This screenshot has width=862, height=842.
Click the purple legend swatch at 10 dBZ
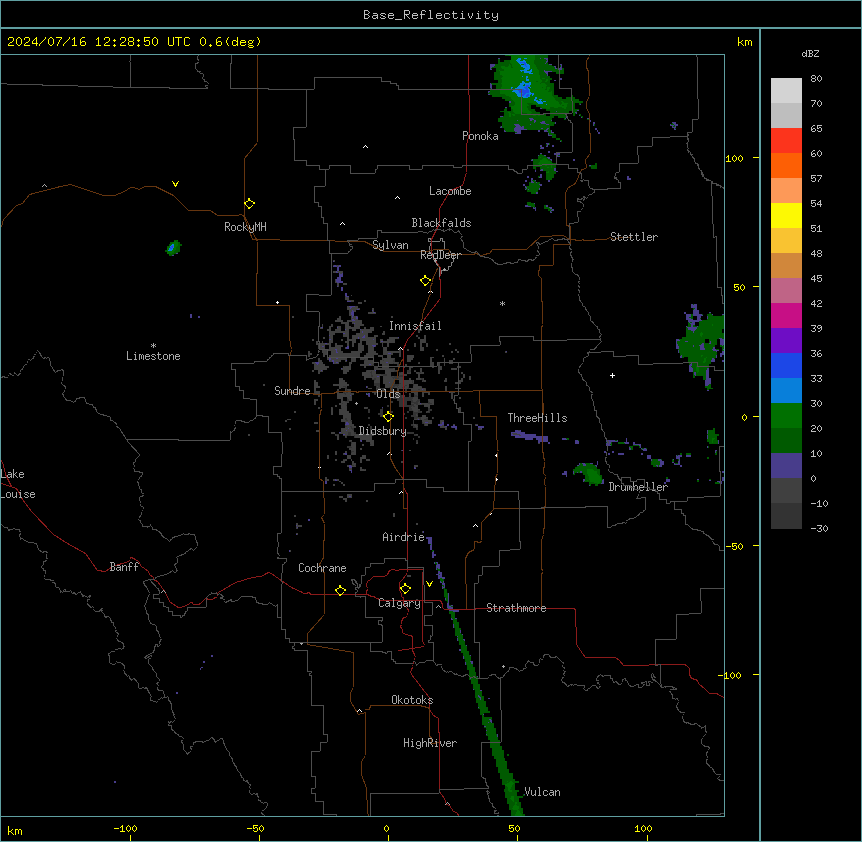tap(786, 466)
